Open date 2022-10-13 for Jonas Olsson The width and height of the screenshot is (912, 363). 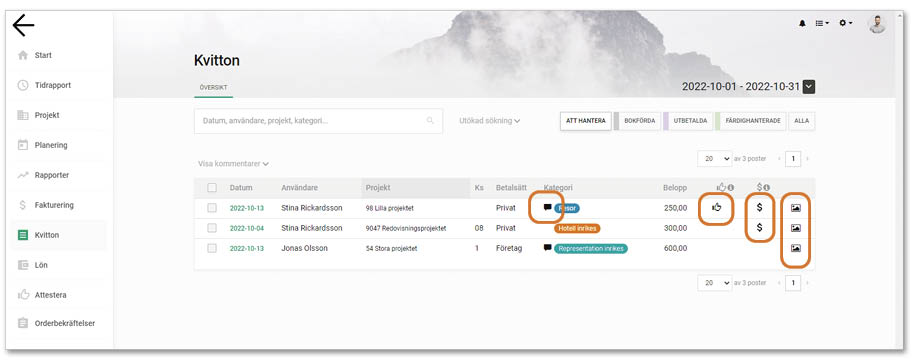(x=247, y=248)
